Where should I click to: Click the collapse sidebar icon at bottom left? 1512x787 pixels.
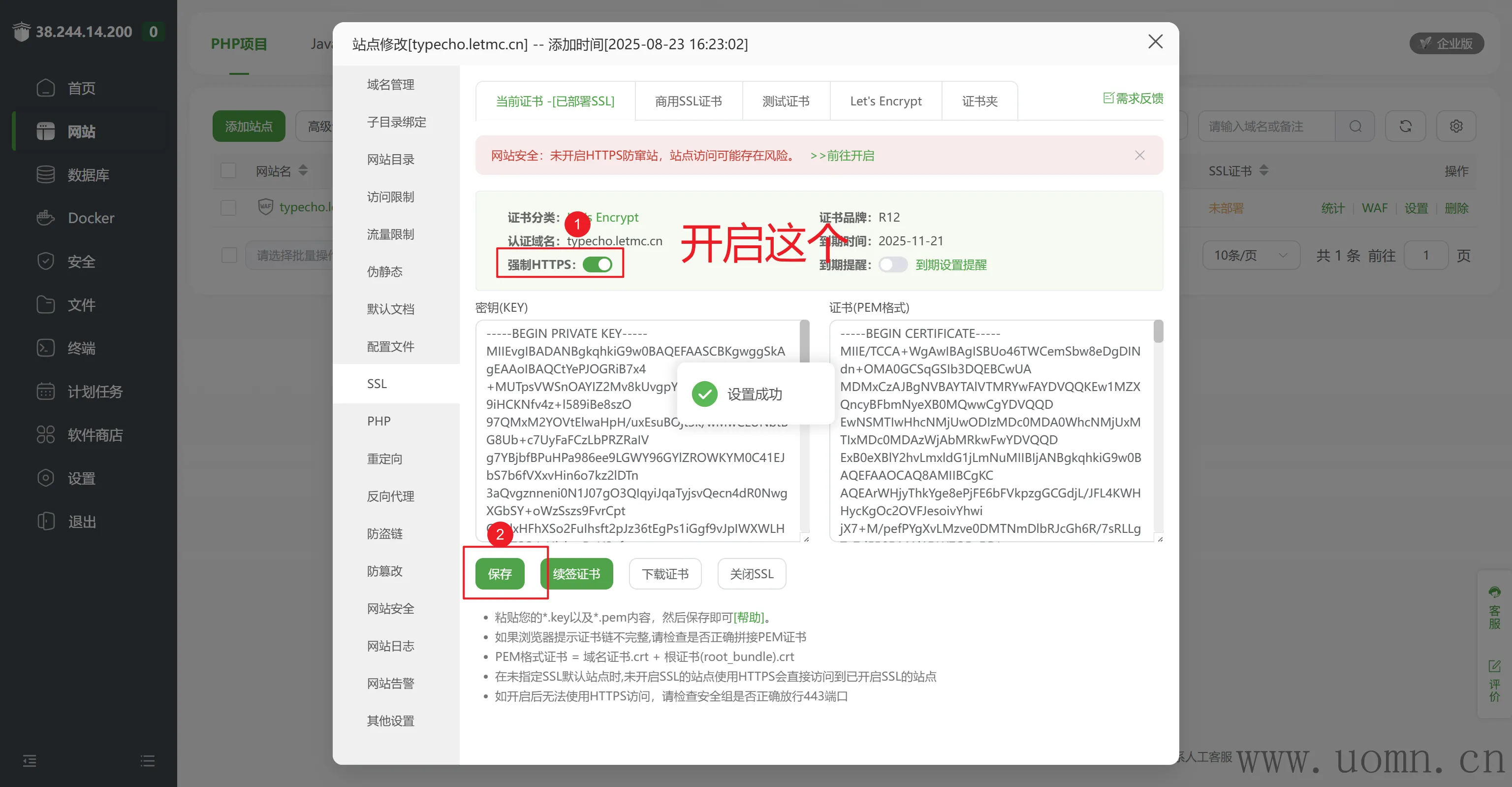pos(30,761)
